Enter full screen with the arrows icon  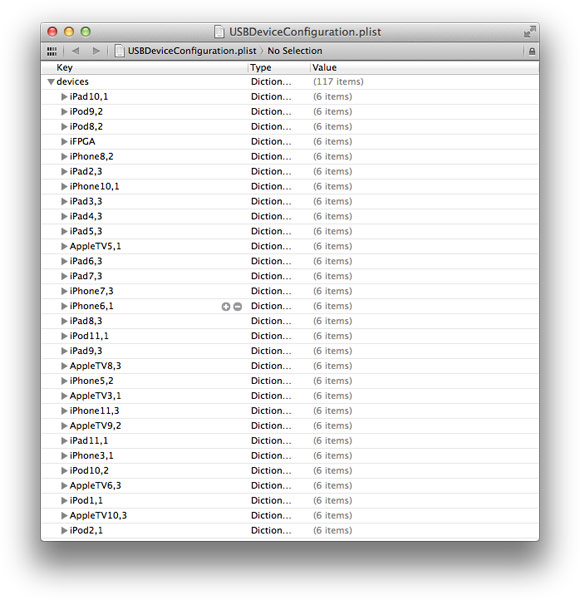point(529,31)
